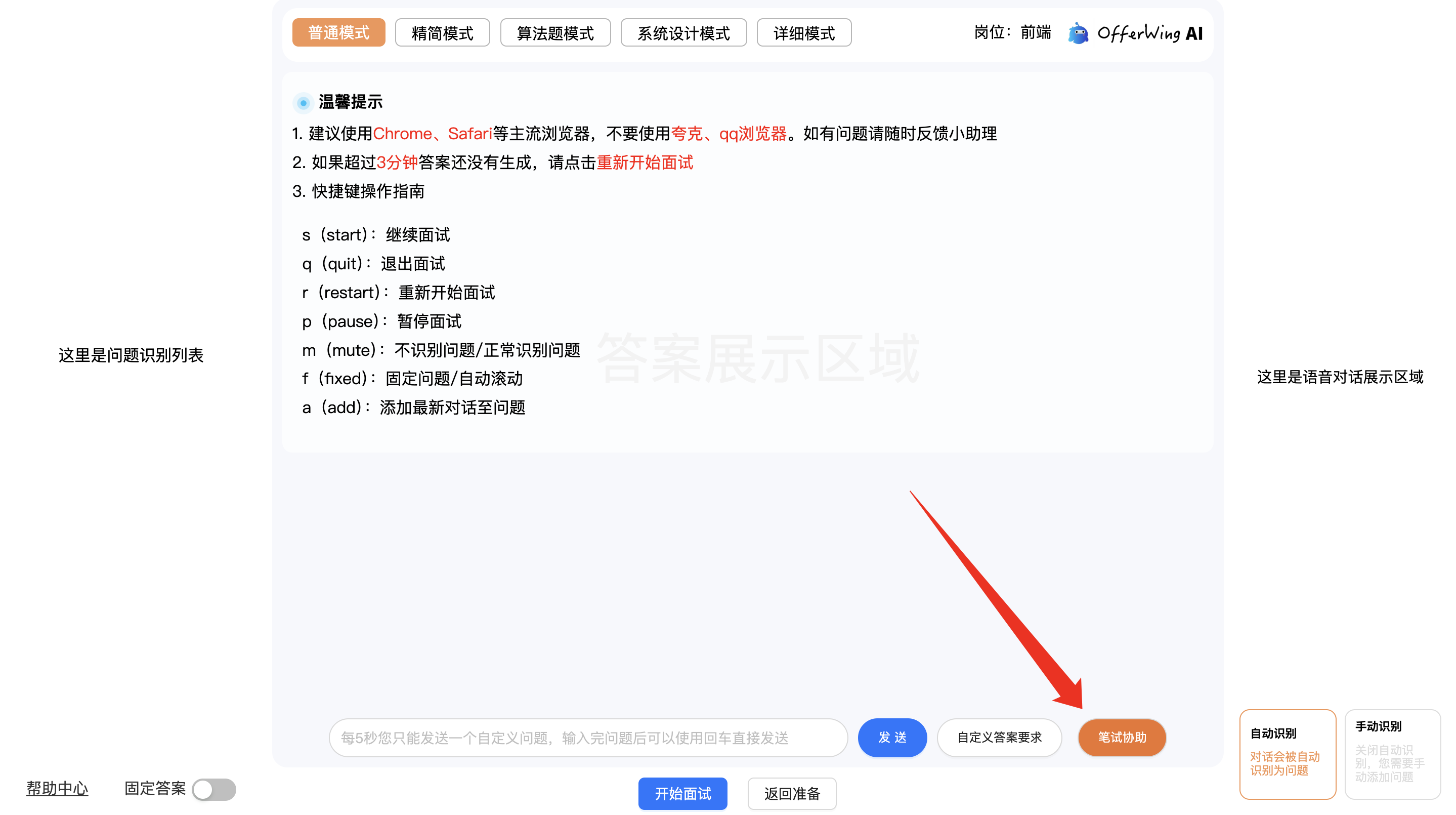Click the OfferWing AI mascot logo icon
The image size is (1456, 815).
(x=1078, y=33)
